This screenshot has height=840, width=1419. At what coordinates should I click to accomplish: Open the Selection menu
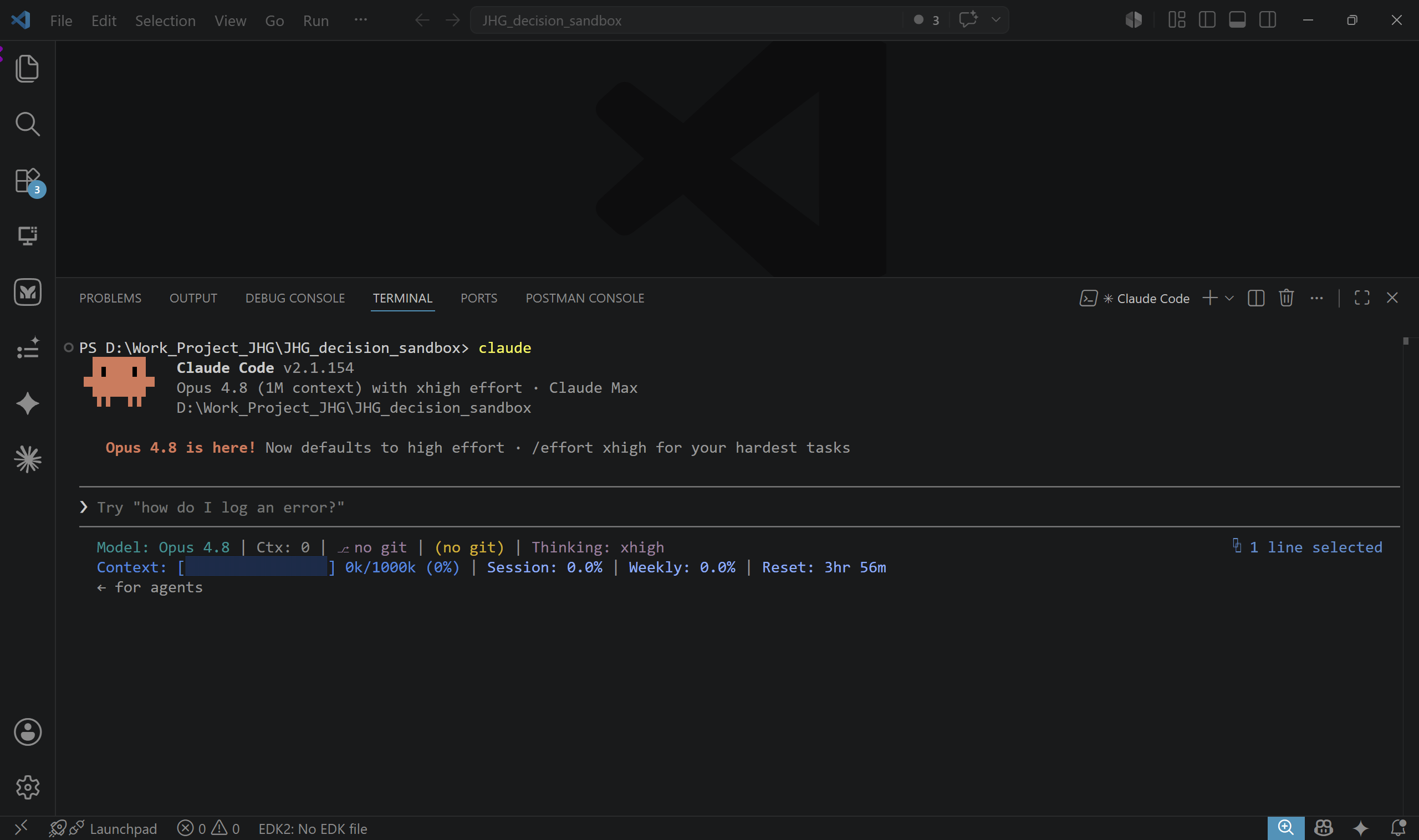(x=165, y=21)
